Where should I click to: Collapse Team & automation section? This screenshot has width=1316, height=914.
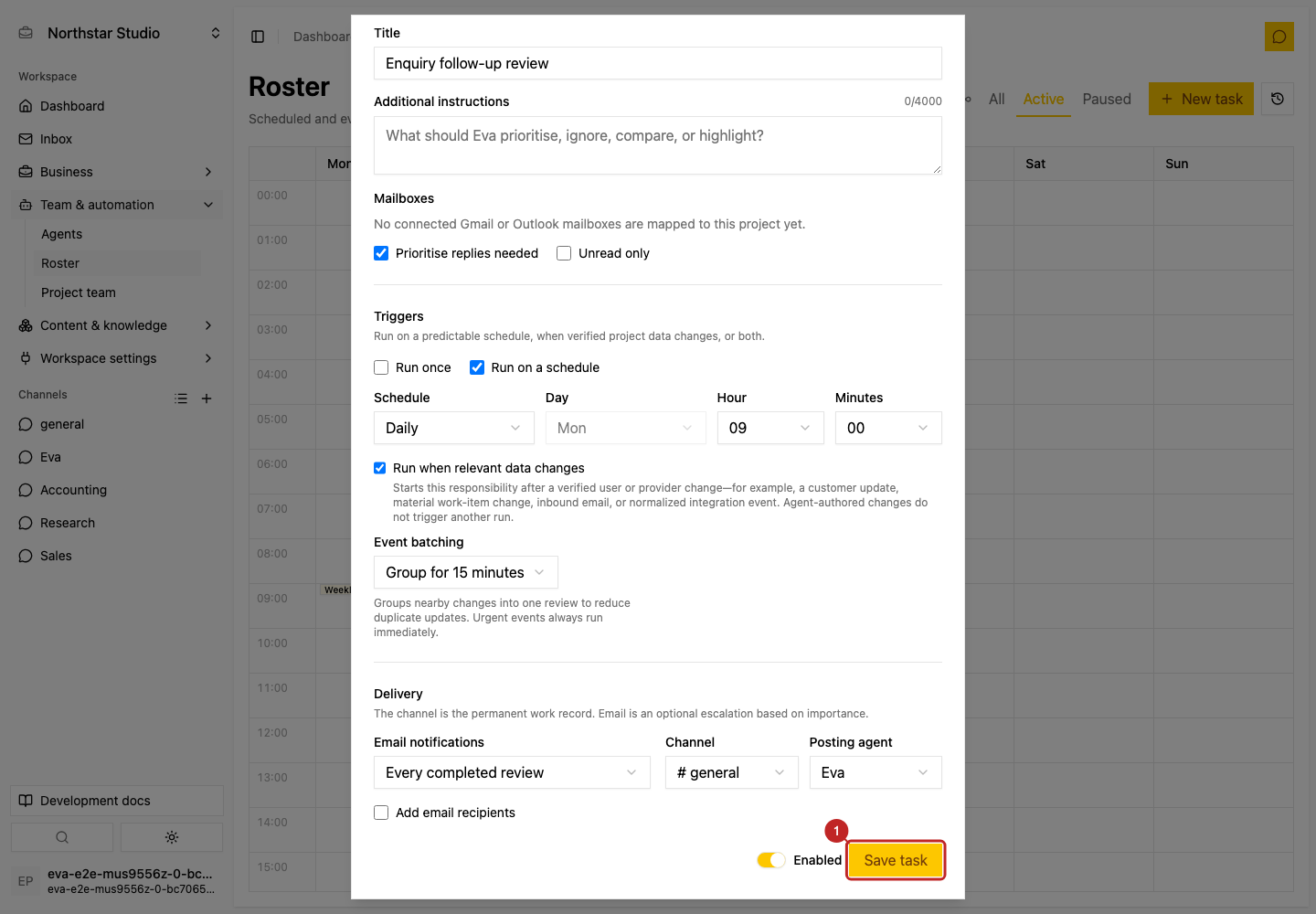tap(208, 205)
